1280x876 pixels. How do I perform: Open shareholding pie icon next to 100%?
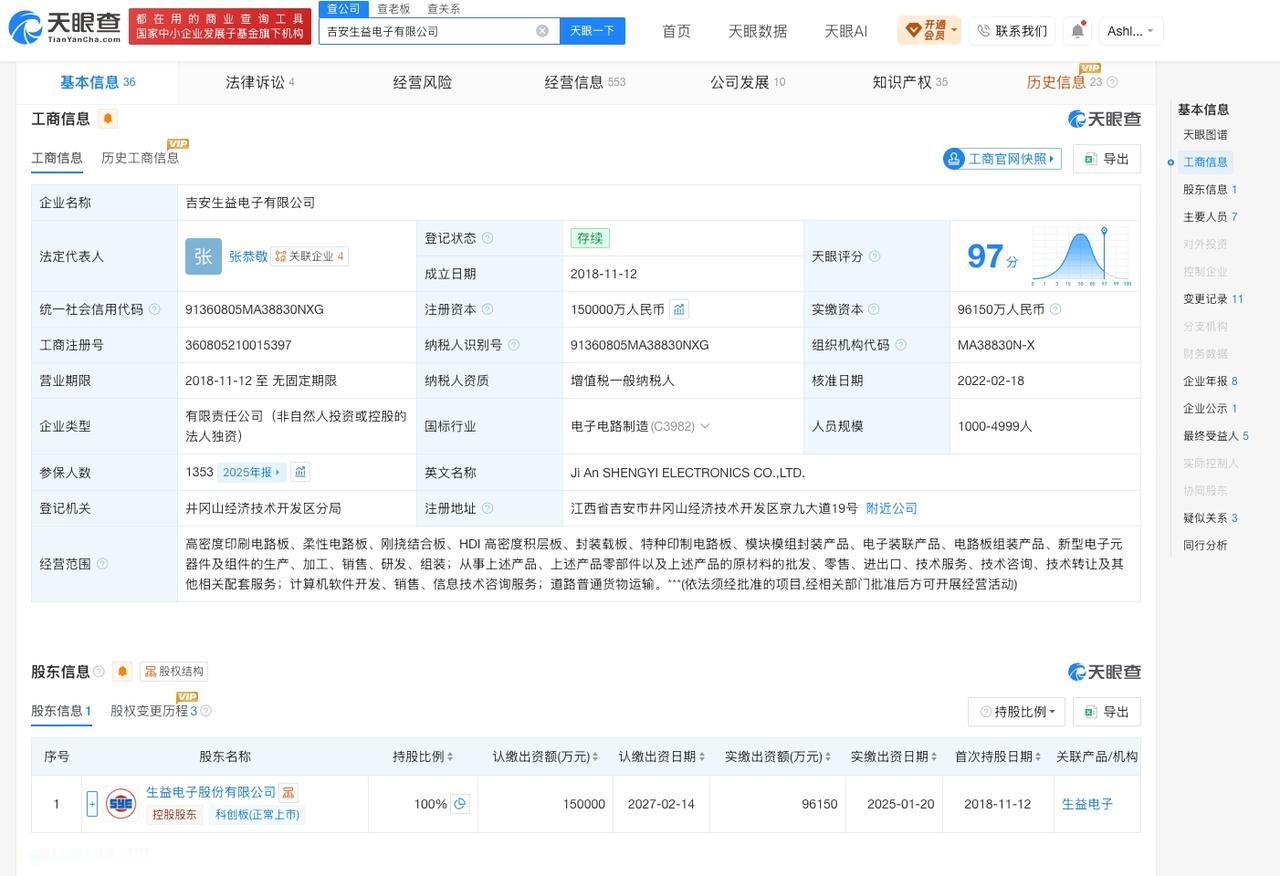click(460, 803)
